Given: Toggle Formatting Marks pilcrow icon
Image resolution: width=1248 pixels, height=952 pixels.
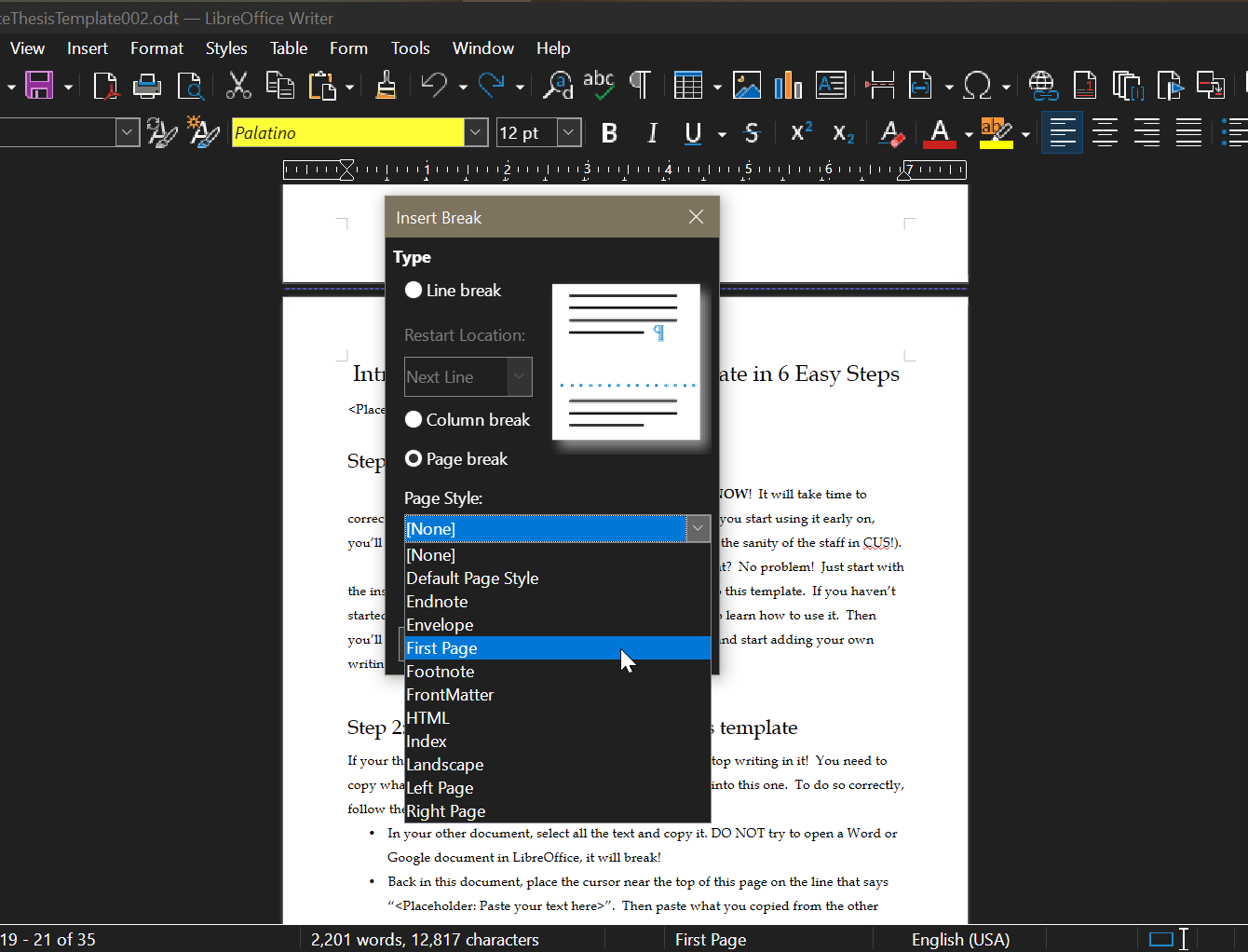Looking at the screenshot, I should click(640, 86).
